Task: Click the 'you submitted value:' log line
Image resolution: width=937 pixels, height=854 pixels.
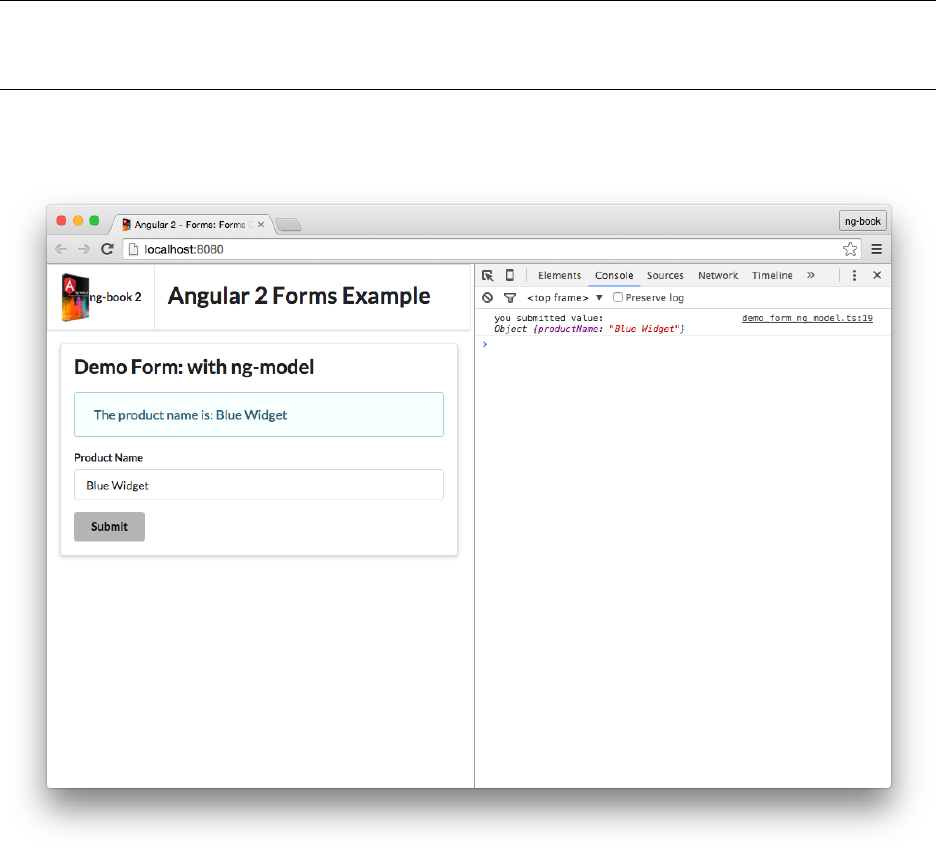Action: (x=549, y=318)
